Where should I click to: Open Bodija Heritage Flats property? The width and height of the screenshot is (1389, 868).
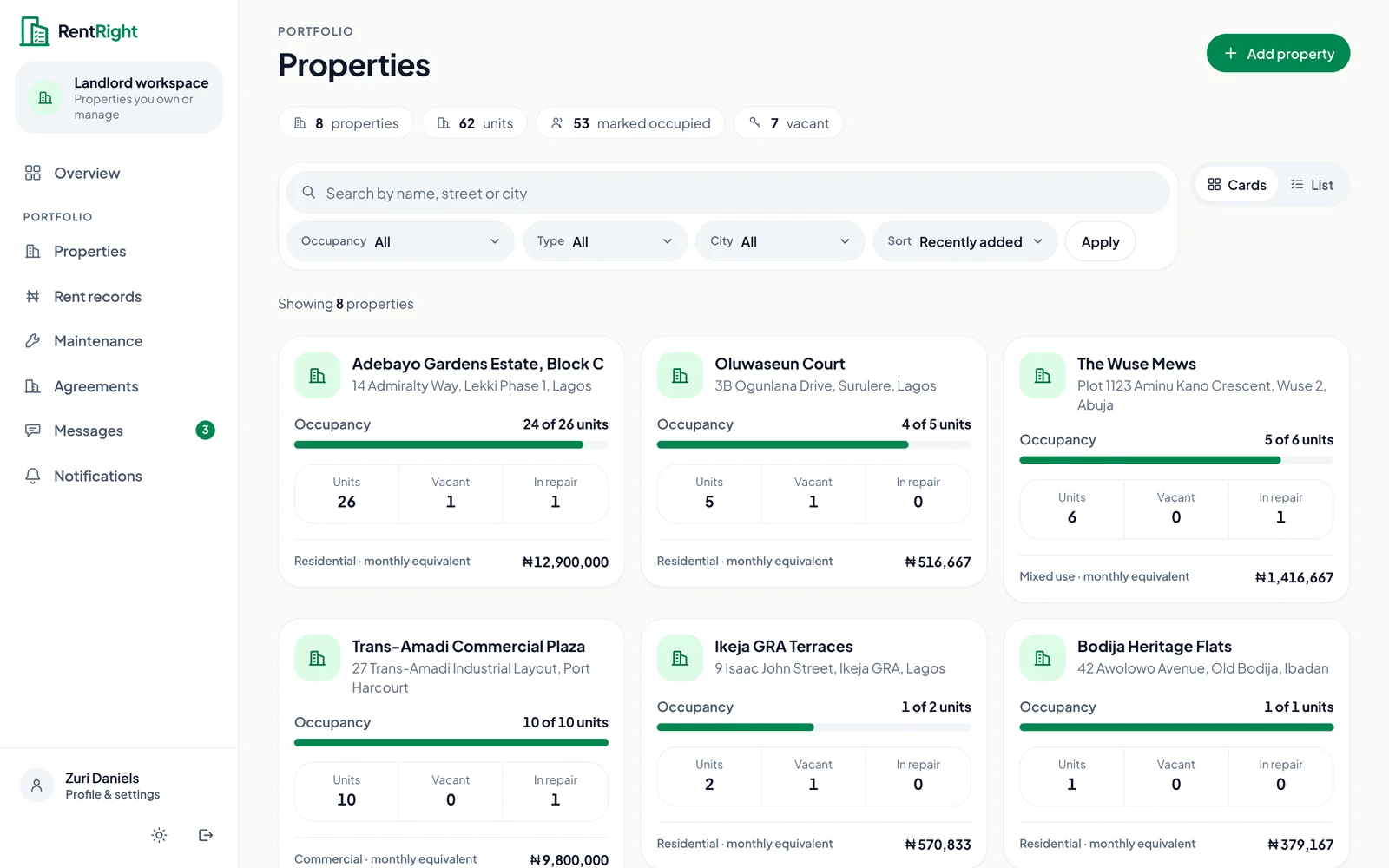tap(1176, 744)
